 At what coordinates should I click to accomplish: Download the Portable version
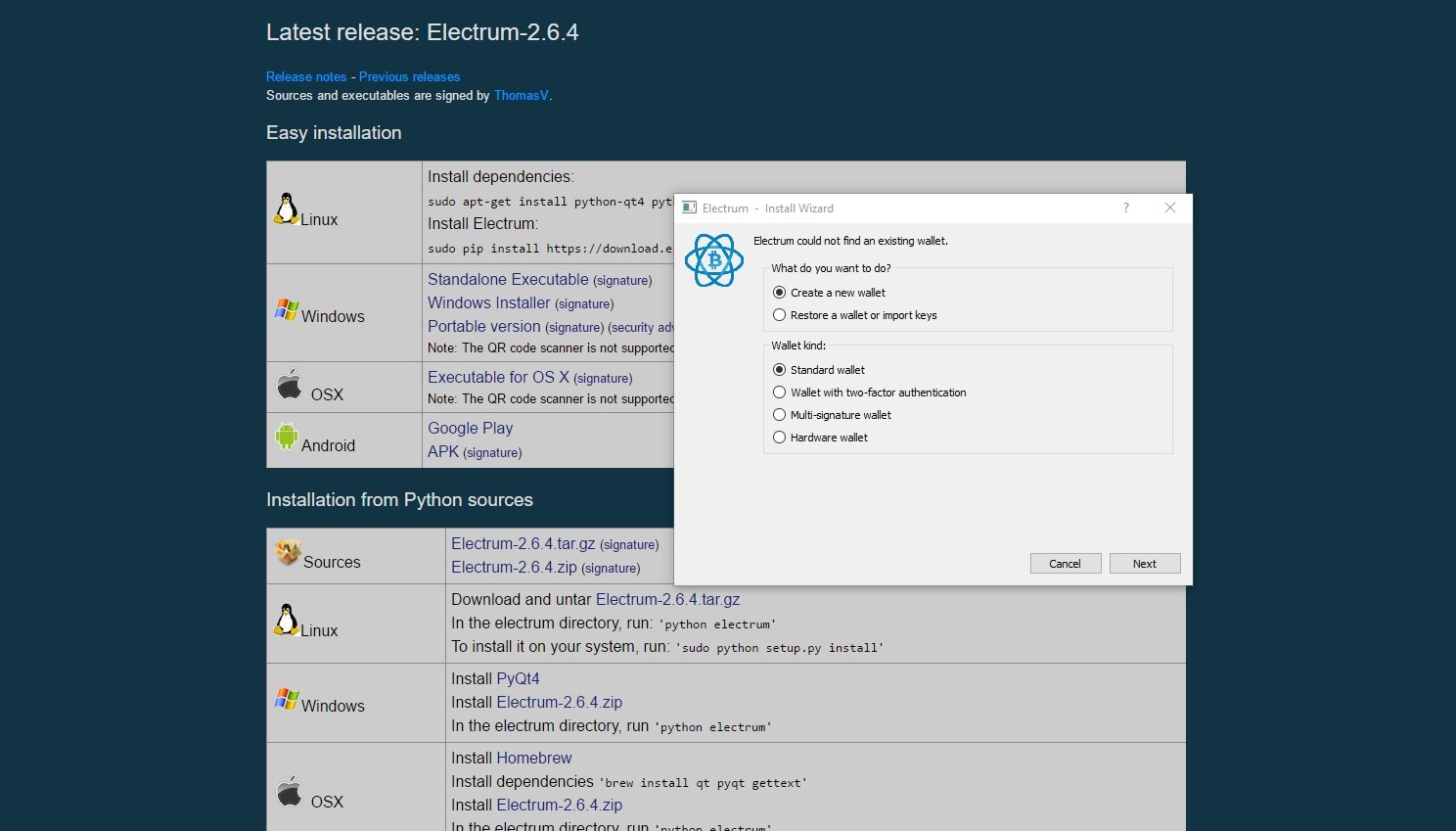[484, 326]
